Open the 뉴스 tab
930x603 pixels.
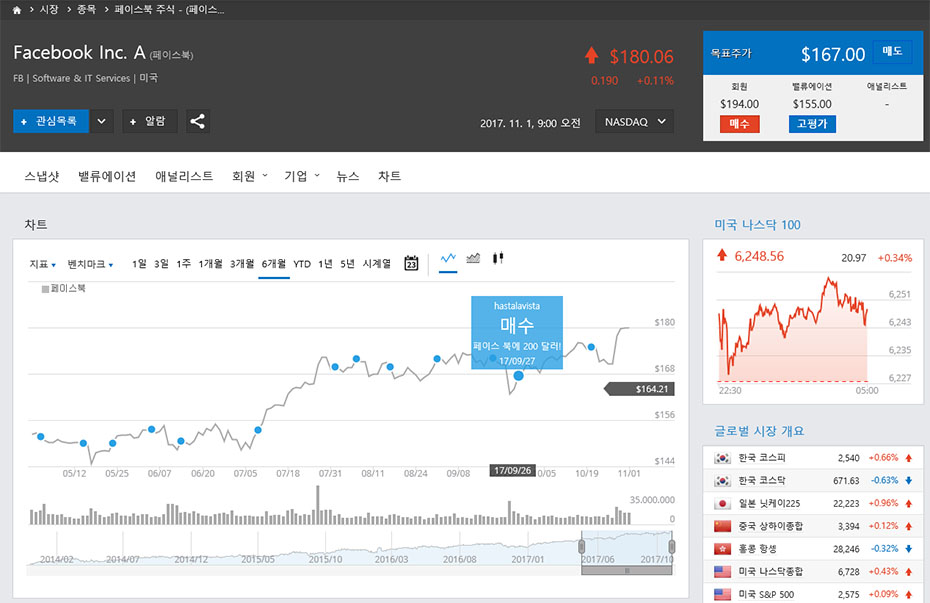click(348, 176)
